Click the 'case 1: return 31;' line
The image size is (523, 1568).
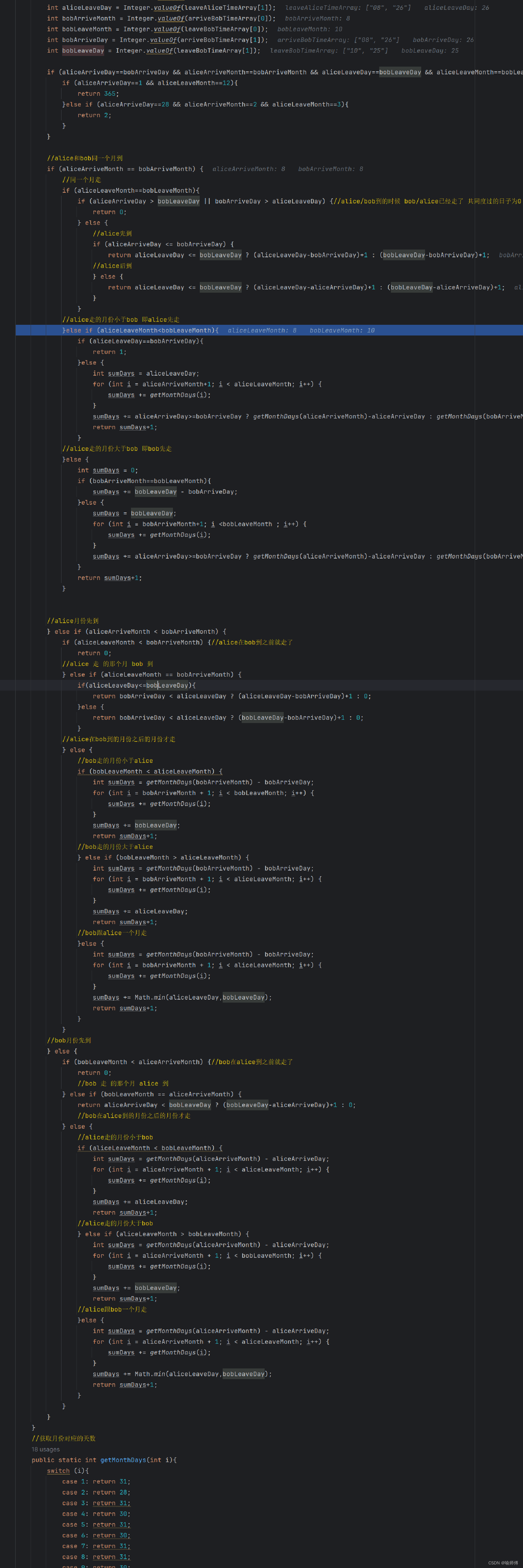(96, 1481)
